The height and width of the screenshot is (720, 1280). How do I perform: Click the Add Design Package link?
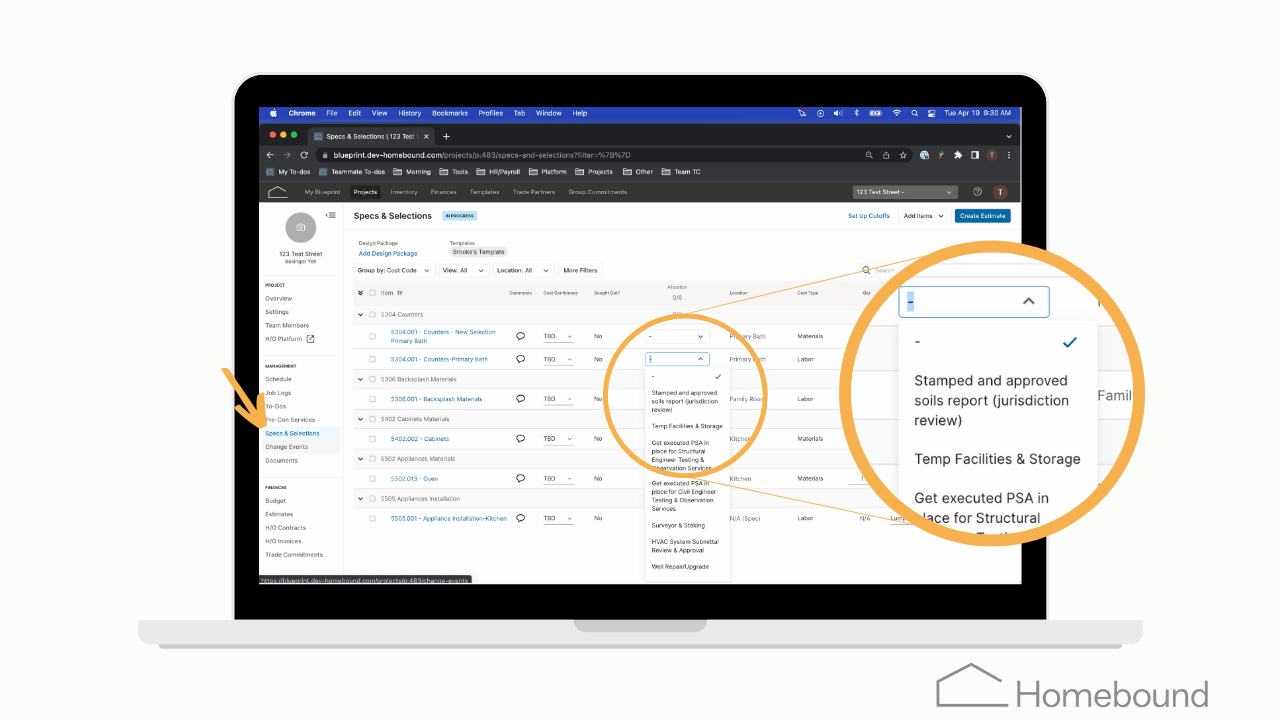pyautogui.click(x=388, y=254)
